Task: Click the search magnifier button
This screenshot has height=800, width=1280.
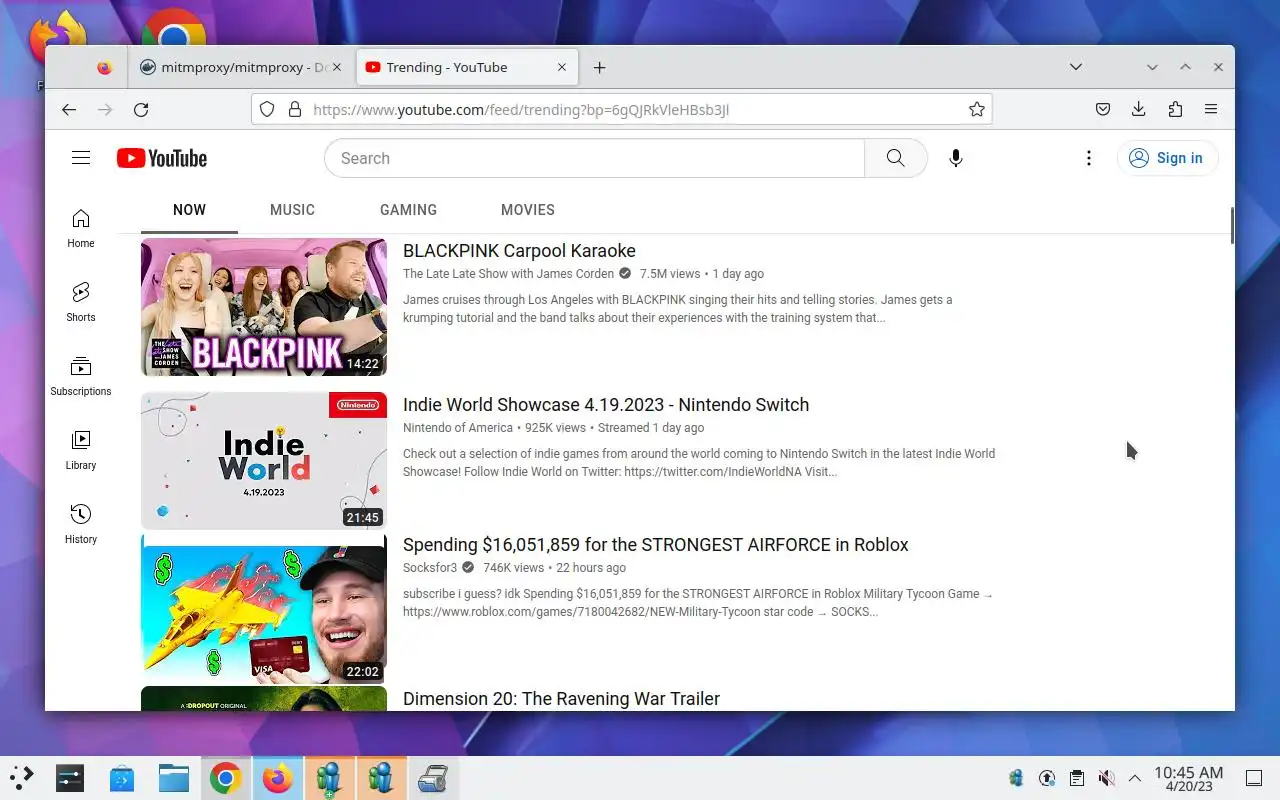Action: (x=895, y=158)
